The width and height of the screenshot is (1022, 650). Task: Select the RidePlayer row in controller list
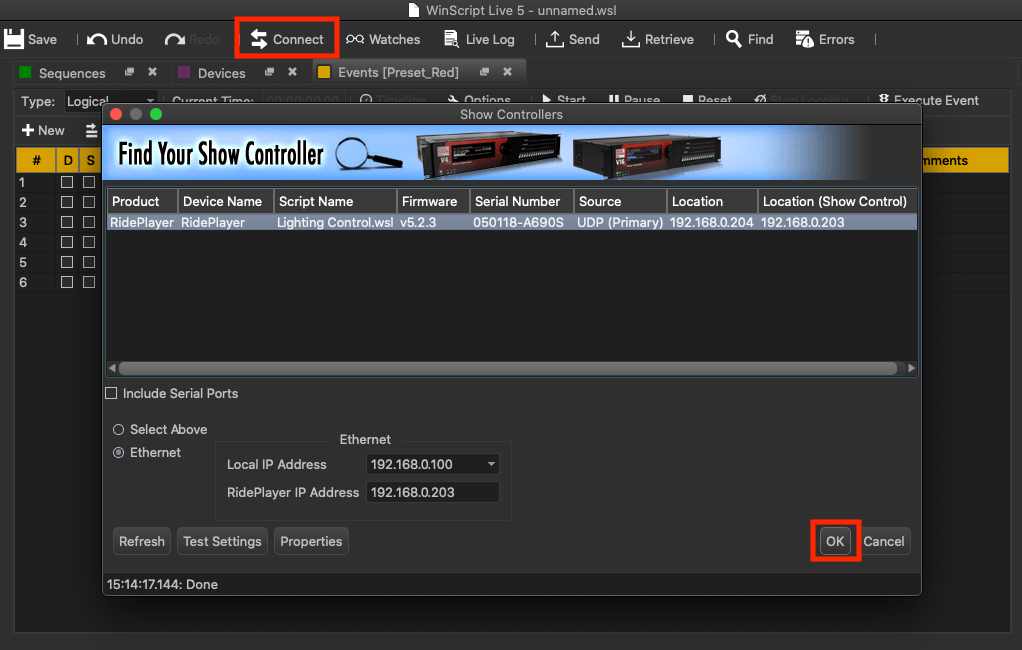point(512,222)
